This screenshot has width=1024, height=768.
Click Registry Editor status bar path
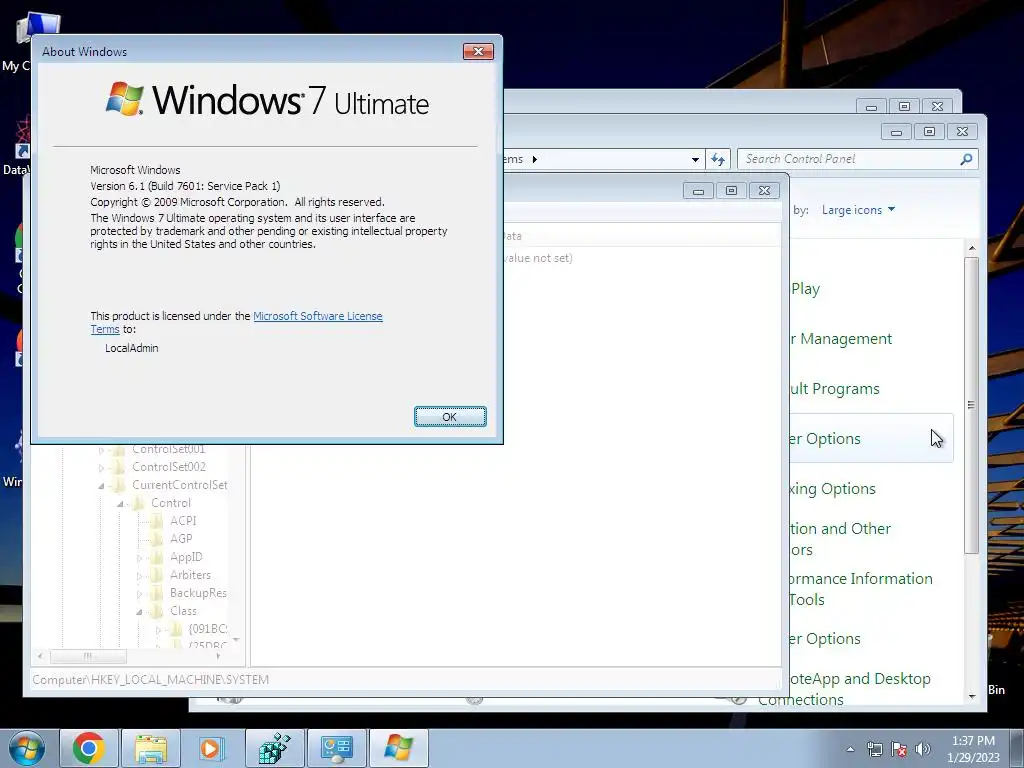coord(151,680)
